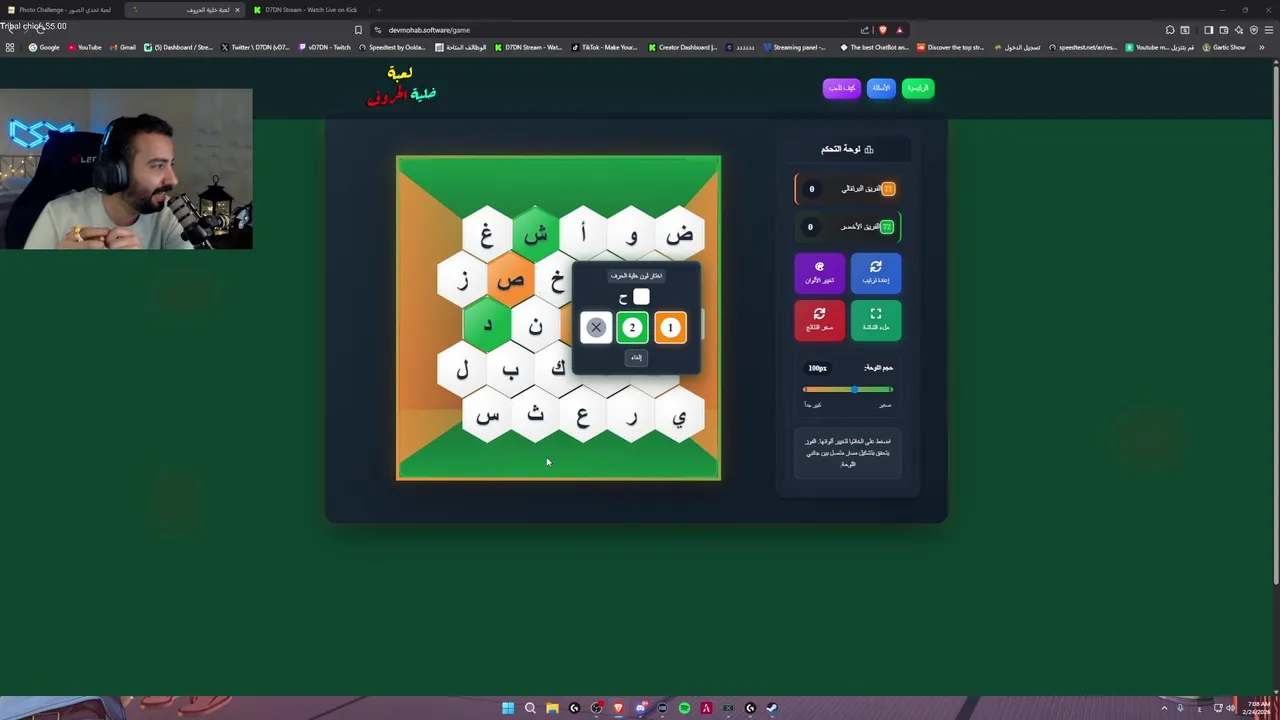Screen dimensions: 1280x720
Task: Select the green د hexagon cell
Action: [487, 325]
